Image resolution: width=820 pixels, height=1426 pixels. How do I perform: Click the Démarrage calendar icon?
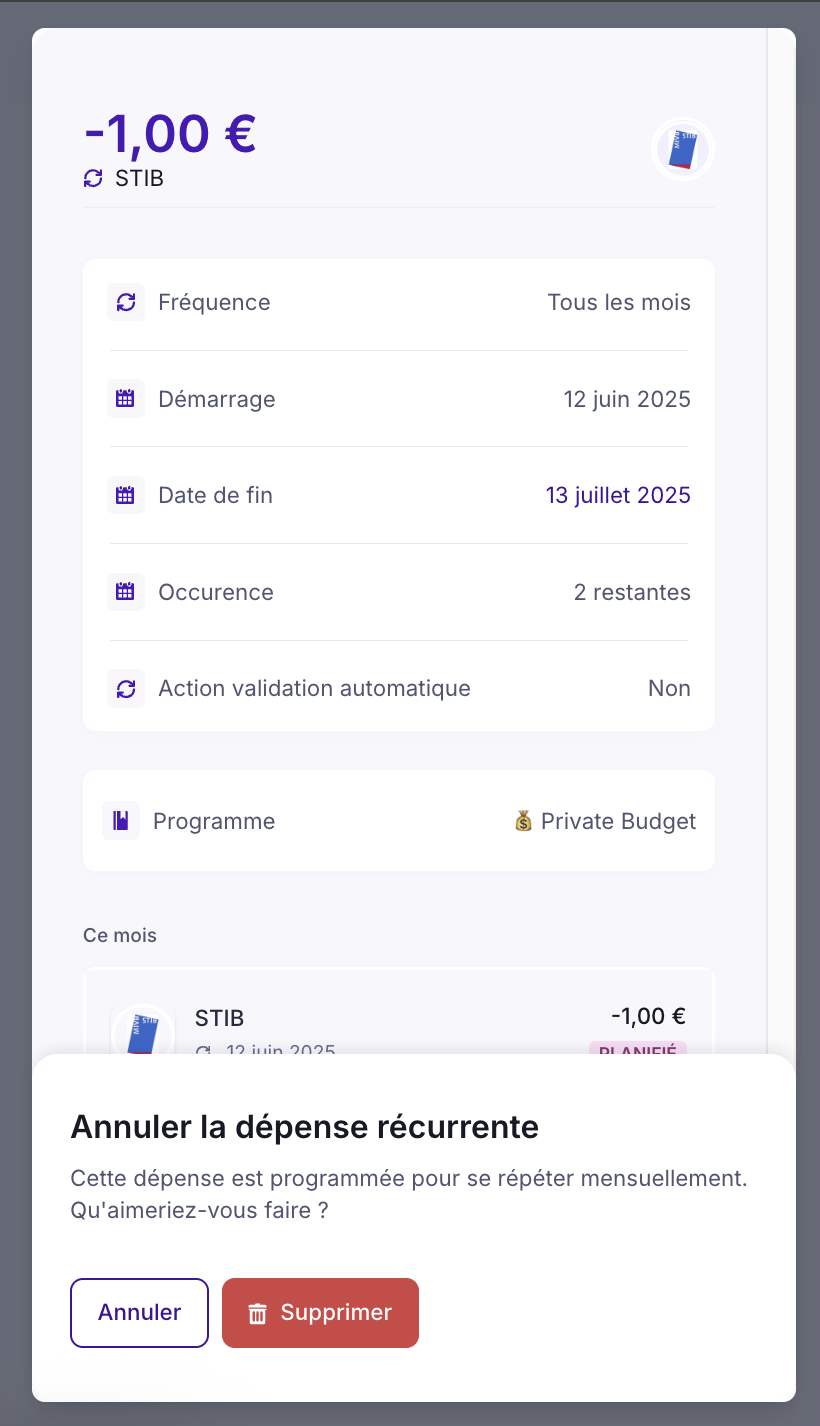[126, 399]
